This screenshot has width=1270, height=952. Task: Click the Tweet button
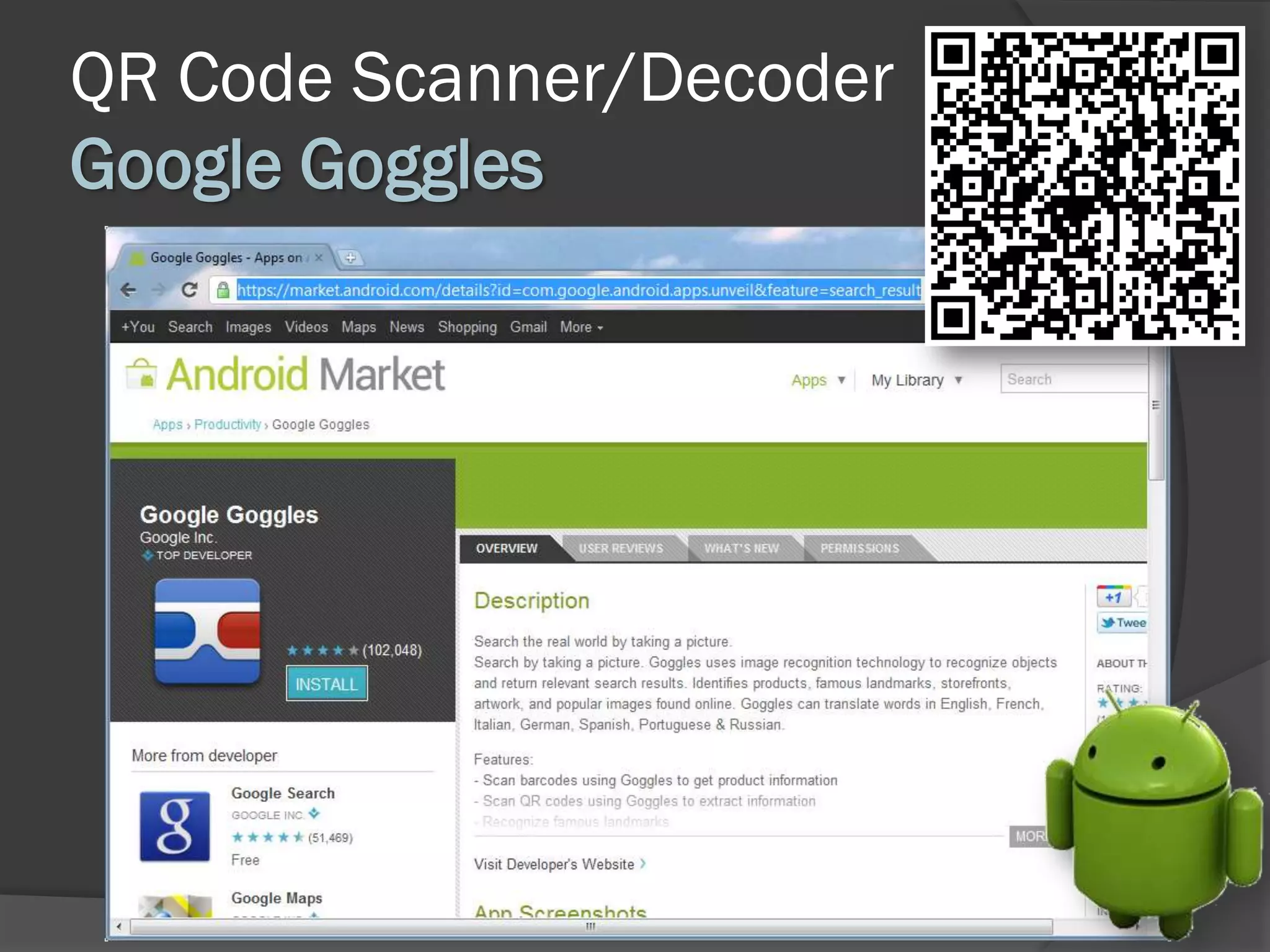pos(1122,623)
